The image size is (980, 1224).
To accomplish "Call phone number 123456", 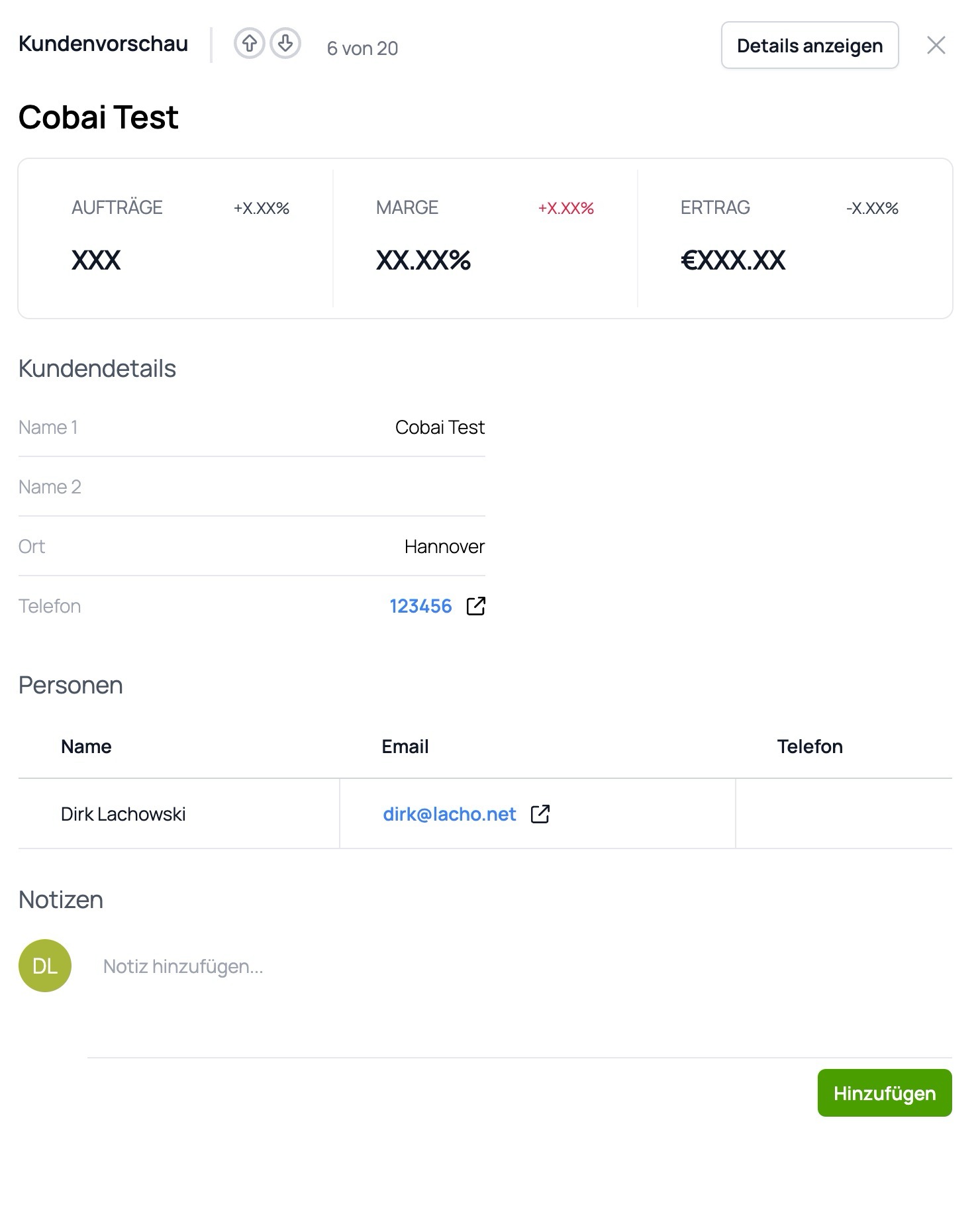I will tap(420, 606).
